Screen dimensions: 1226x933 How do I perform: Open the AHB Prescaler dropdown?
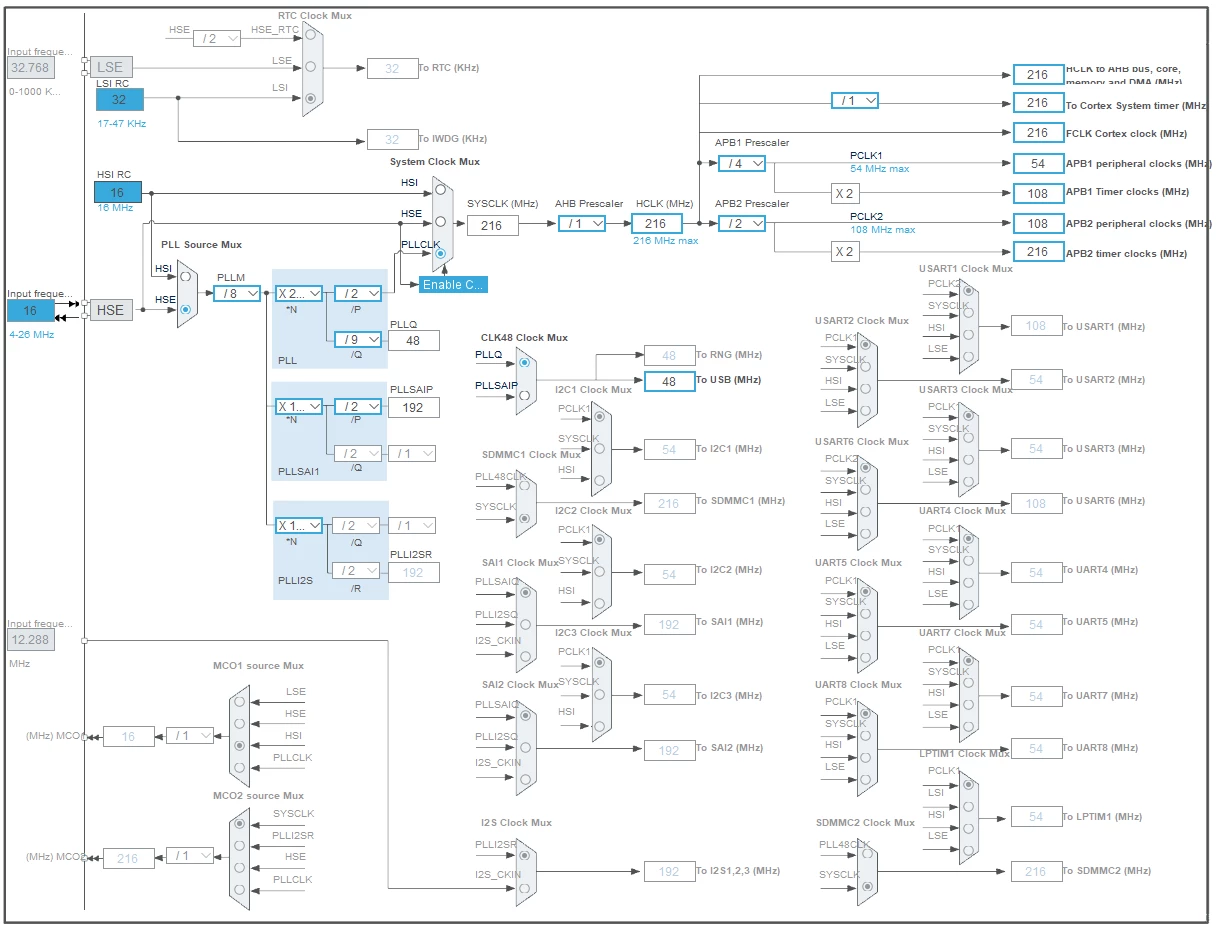coord(582,224)
